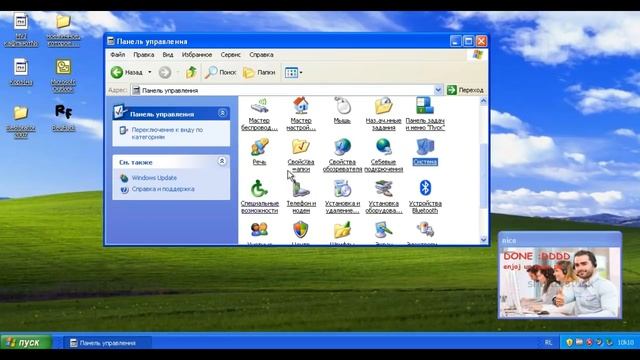640x360 pixels.
Task: Click the RL language indicator in taskbar
Action: 548,343
